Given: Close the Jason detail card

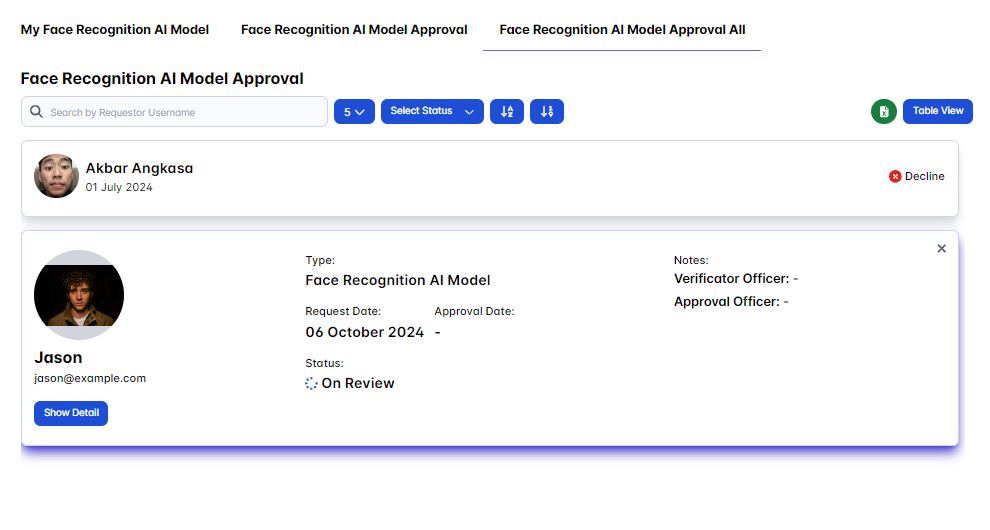Looking at the screenshot, I should pyautogui.click(x=941, y=249).
